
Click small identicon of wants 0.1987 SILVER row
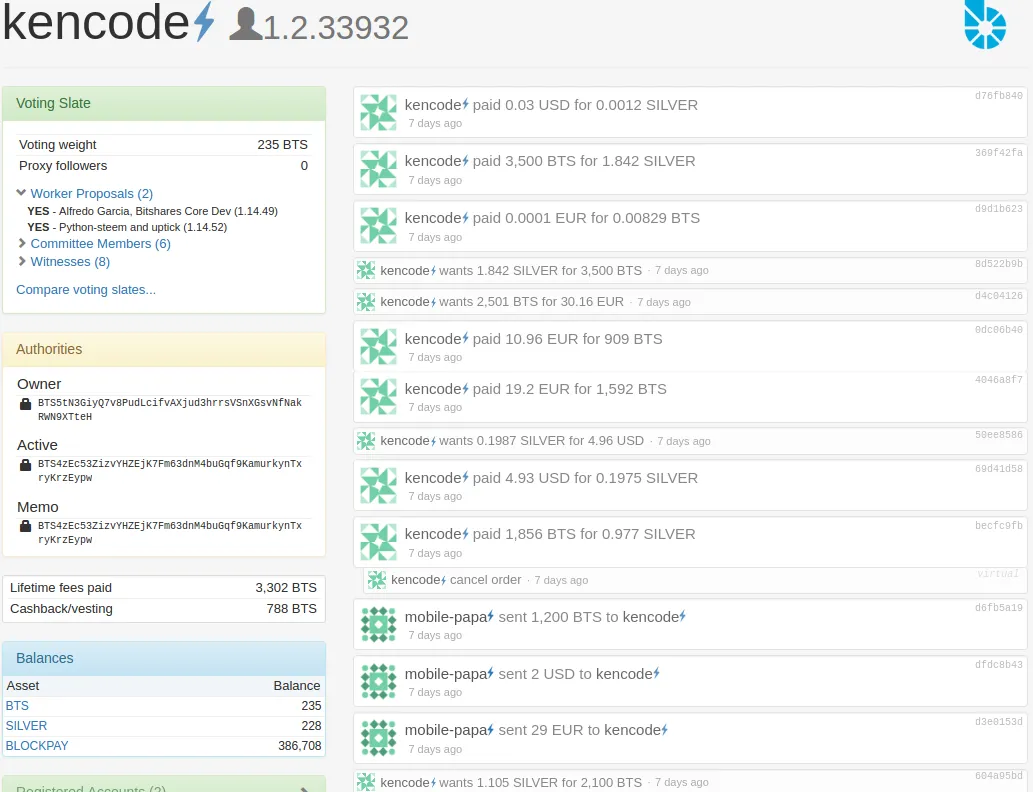point(366,441)
